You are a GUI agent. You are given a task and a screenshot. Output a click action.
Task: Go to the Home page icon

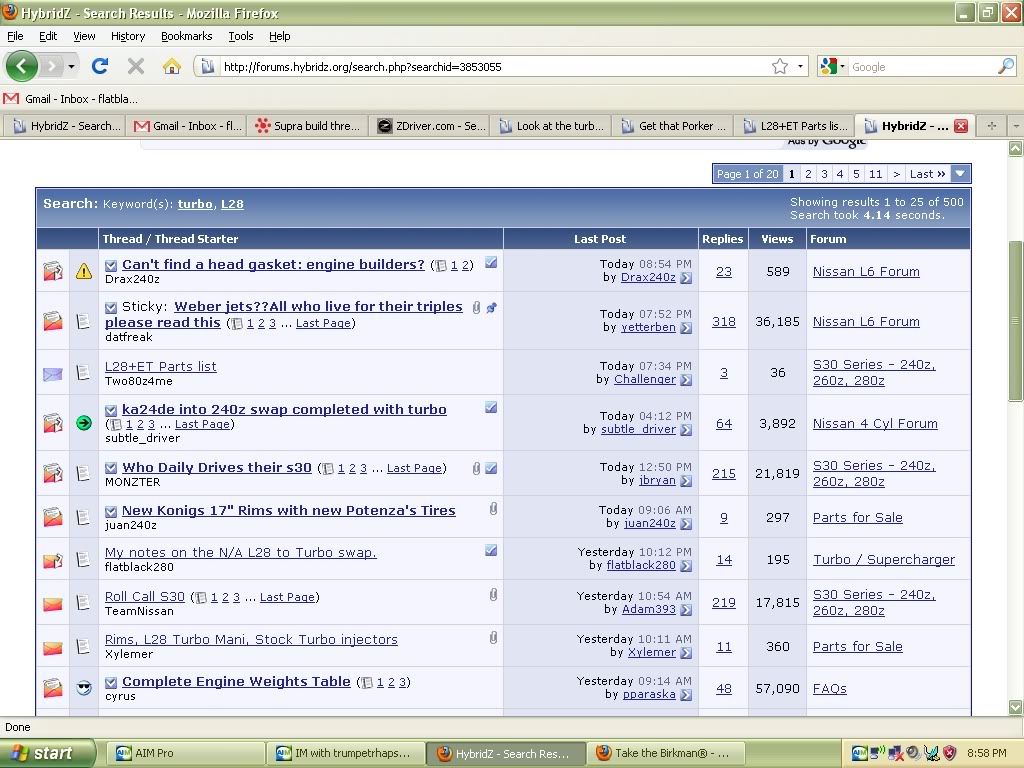pos(172,67)
